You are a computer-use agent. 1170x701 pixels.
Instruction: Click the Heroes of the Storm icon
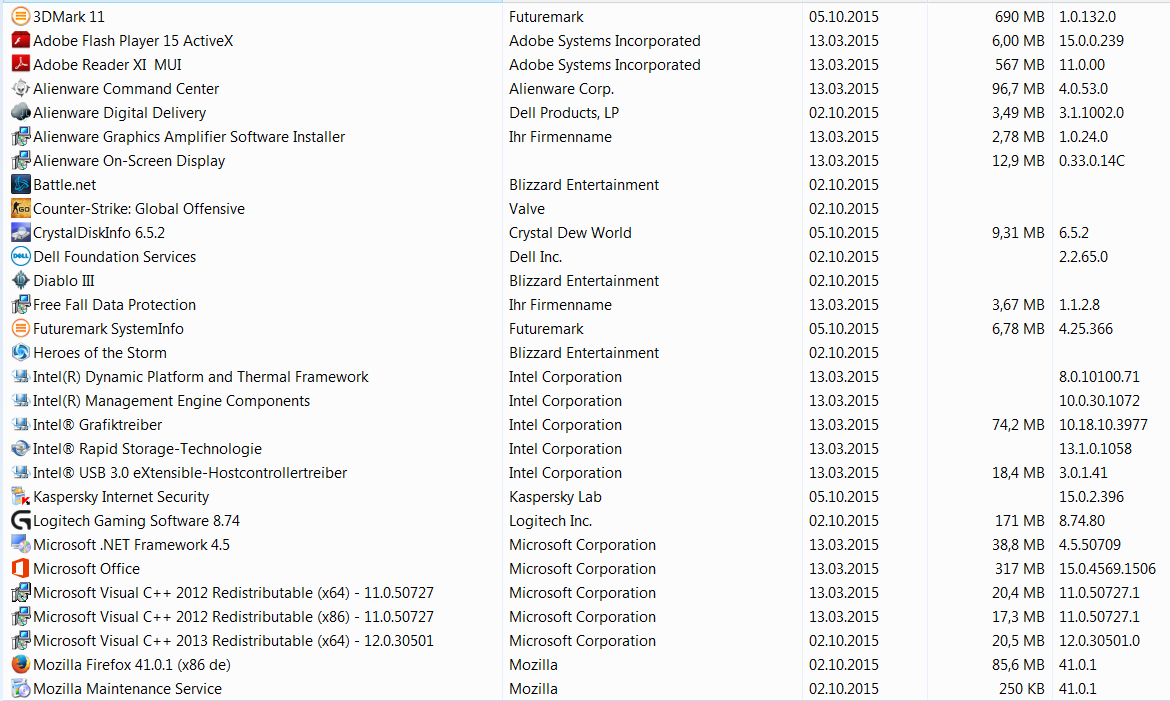tap(20, 353)
